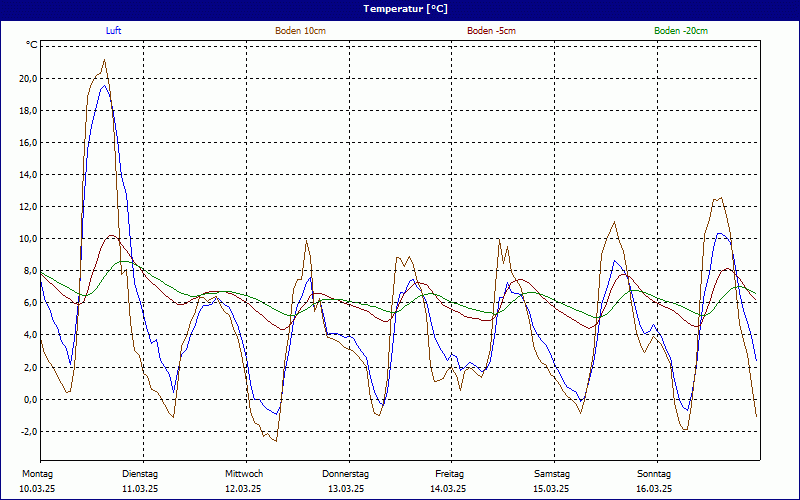Viewport: 800px width, 500px height.
Task: Select the Luft legend label
Action: (x=114, y=31)
